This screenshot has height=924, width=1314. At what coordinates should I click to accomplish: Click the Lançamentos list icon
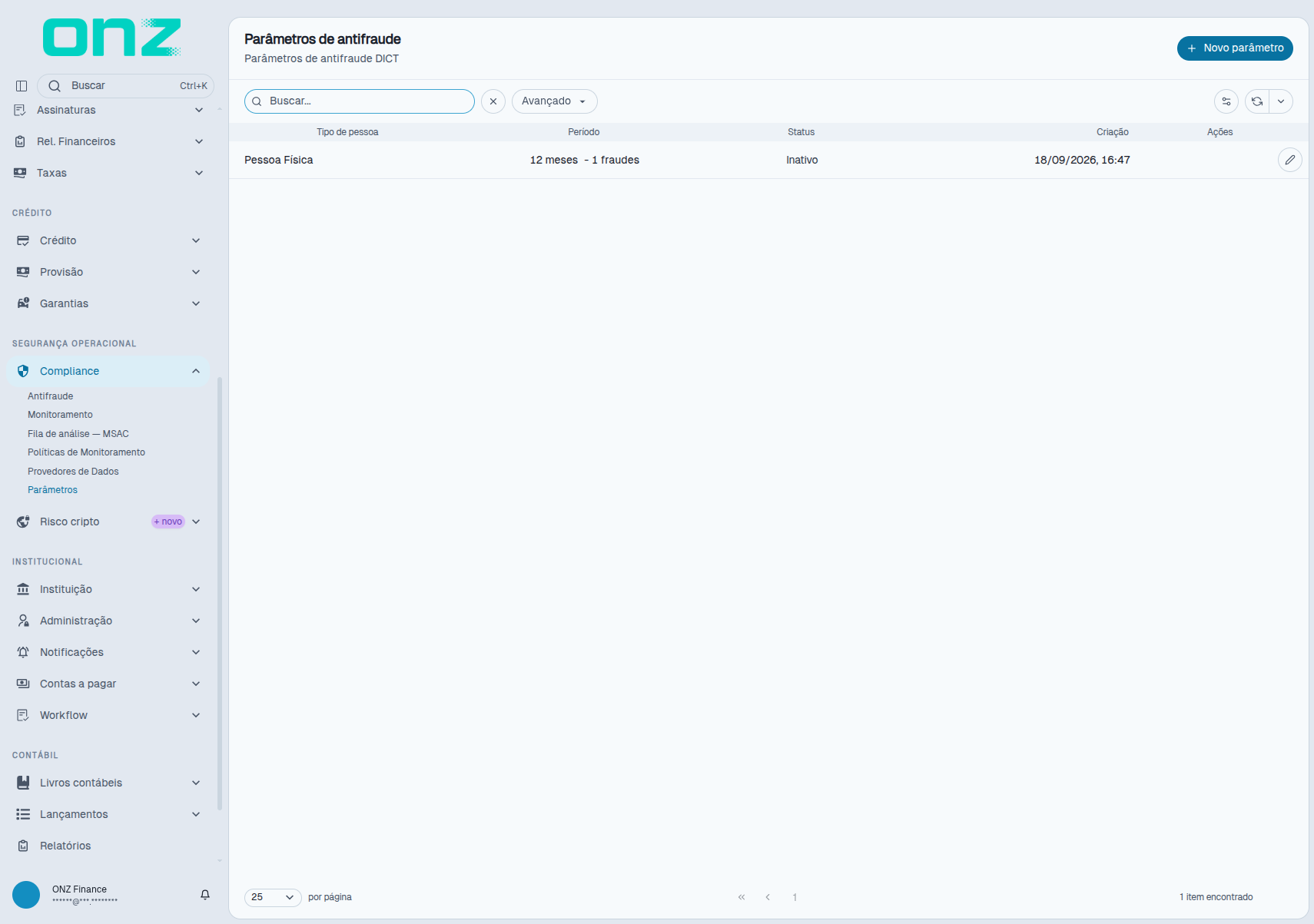point(23,814)
